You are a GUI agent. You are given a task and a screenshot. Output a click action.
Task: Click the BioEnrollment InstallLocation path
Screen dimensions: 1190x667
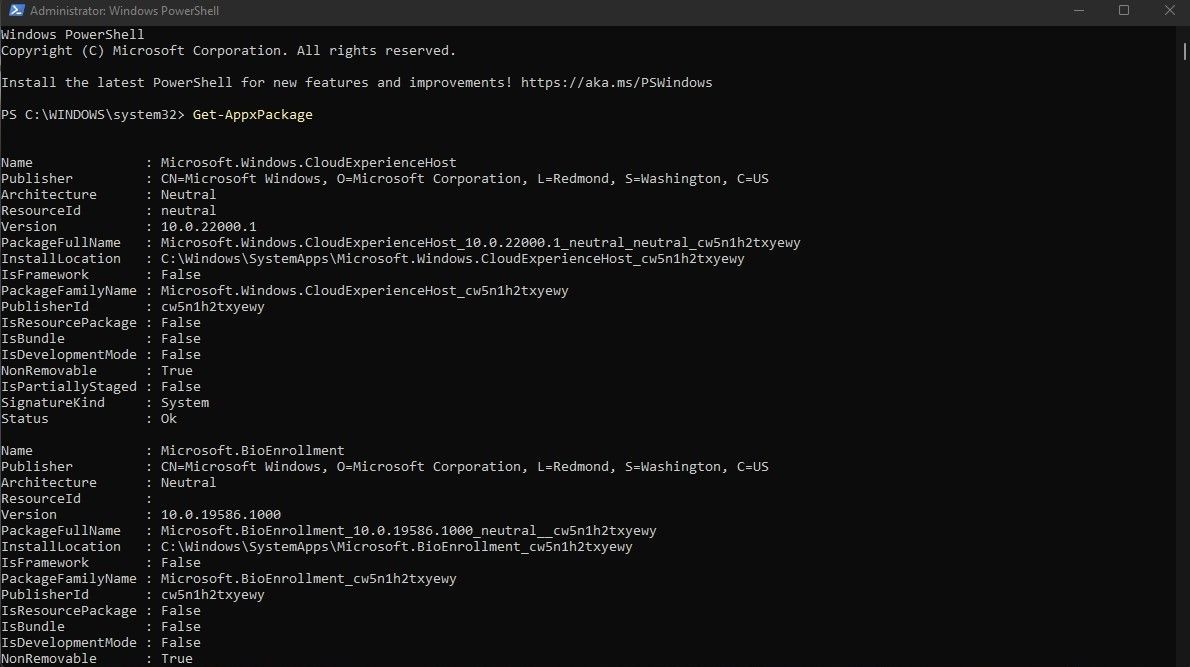click(x=396, y=546)
